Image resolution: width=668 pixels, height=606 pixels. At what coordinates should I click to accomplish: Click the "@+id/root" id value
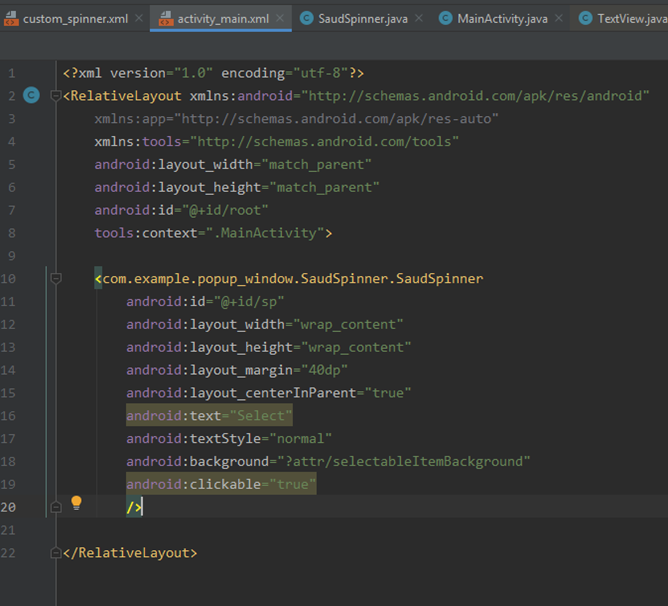(225, 210)
